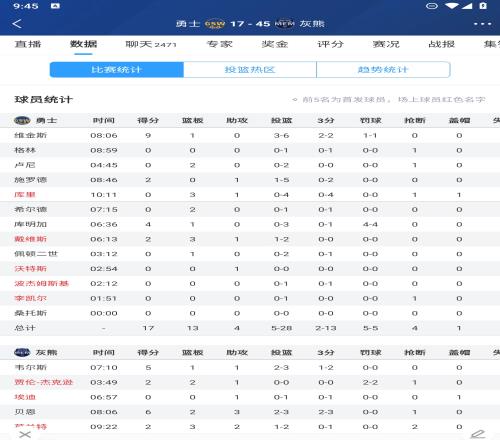Image resolution: width=500 pixels, height=440 pixels.
Task: Switch to the 战报 tab
Action: click(441, 44)
